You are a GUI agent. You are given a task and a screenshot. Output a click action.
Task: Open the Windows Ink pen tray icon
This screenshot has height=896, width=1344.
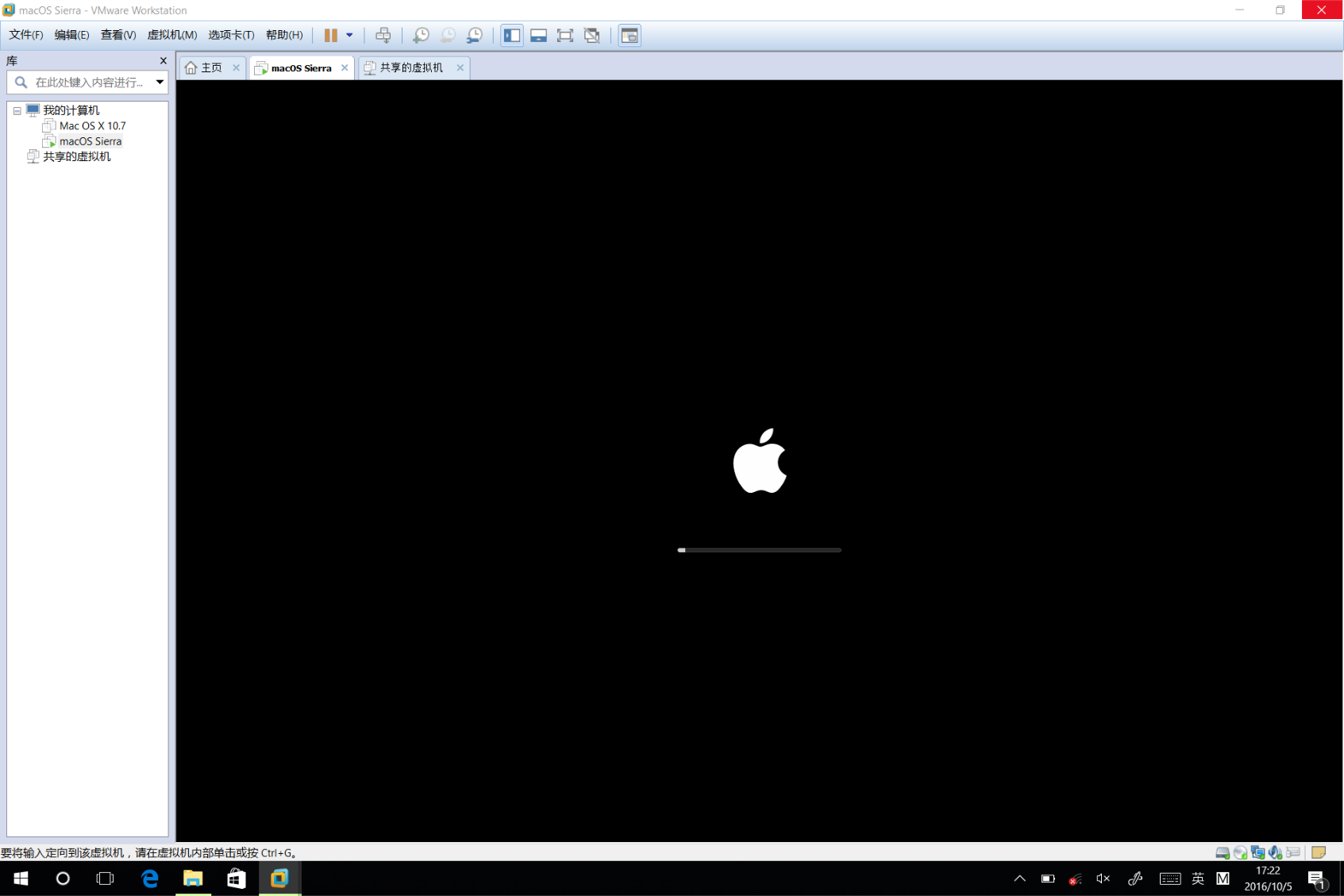[1135, 879]
